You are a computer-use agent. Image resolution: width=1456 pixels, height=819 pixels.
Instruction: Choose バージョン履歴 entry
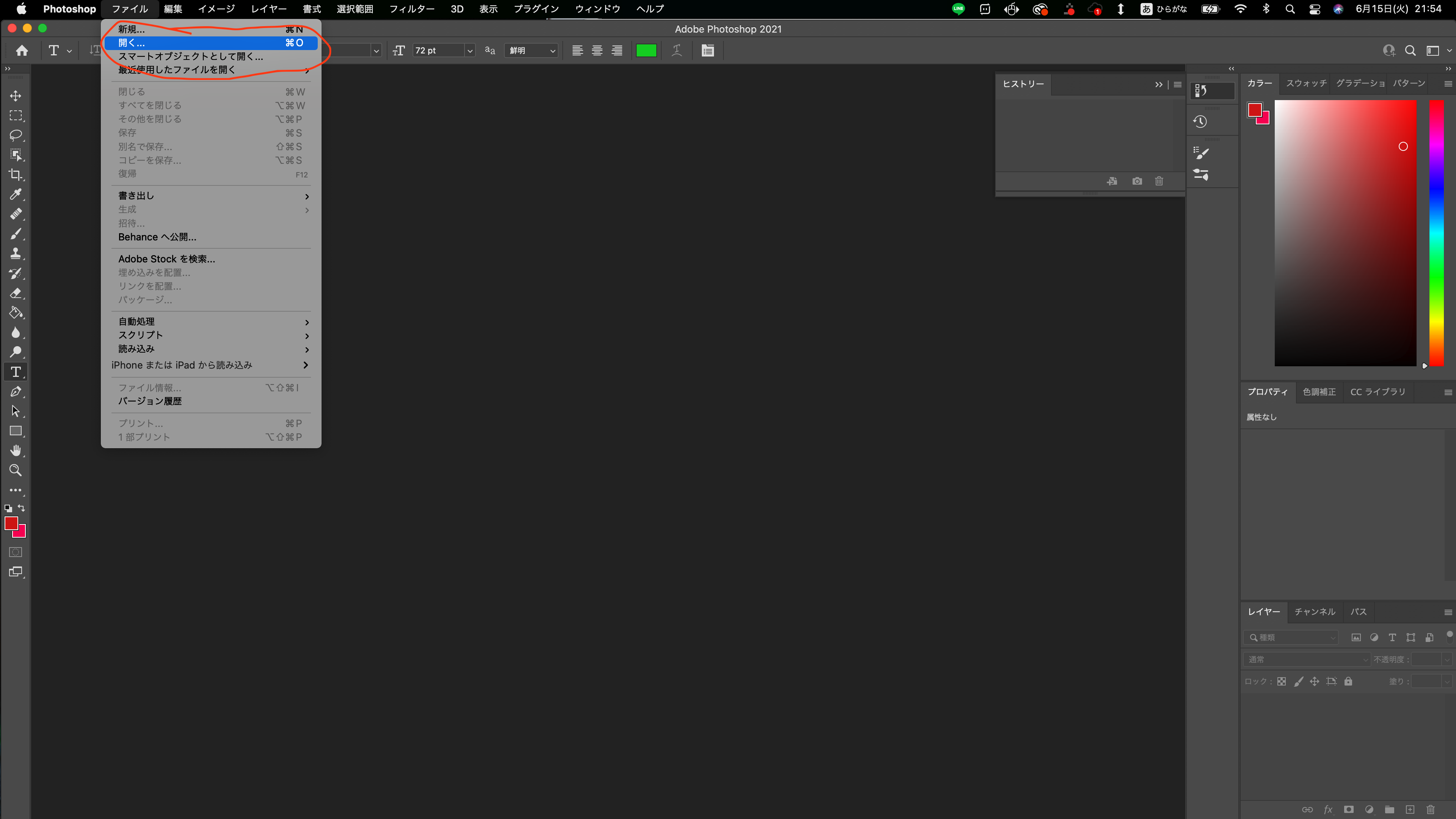tap(211, 401)
